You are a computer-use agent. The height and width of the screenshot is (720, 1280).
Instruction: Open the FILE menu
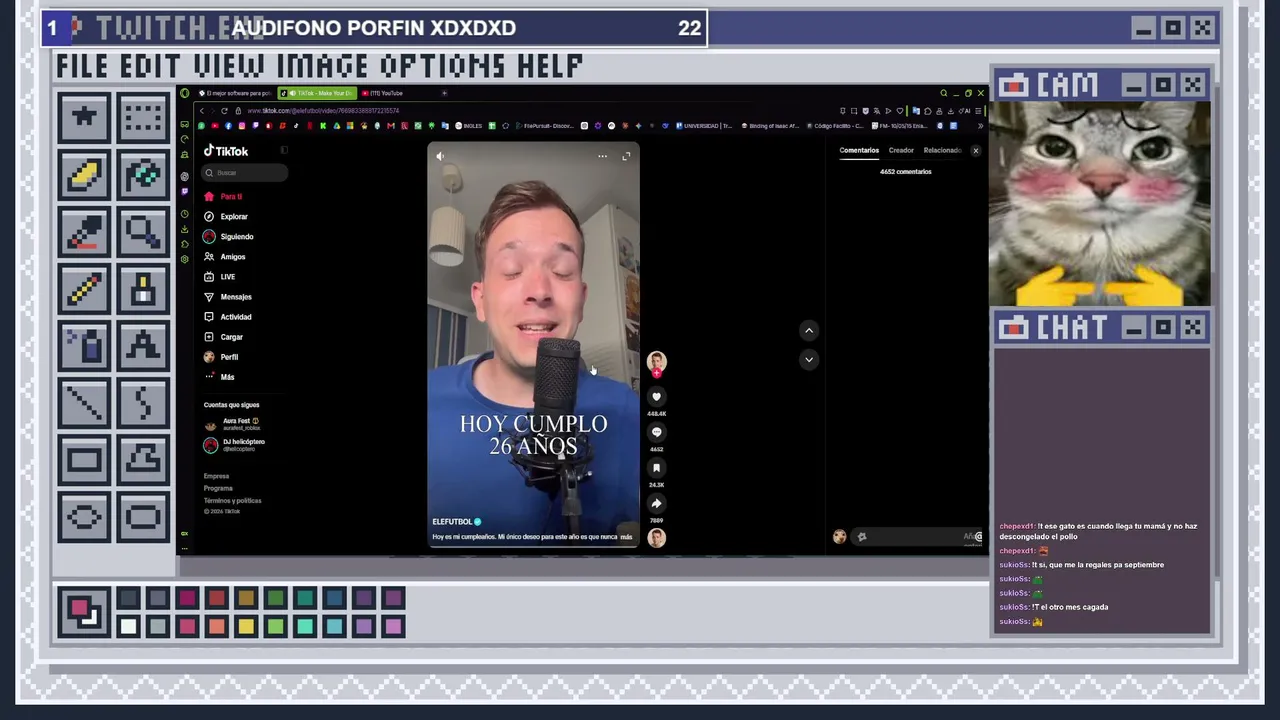point(84,67)
